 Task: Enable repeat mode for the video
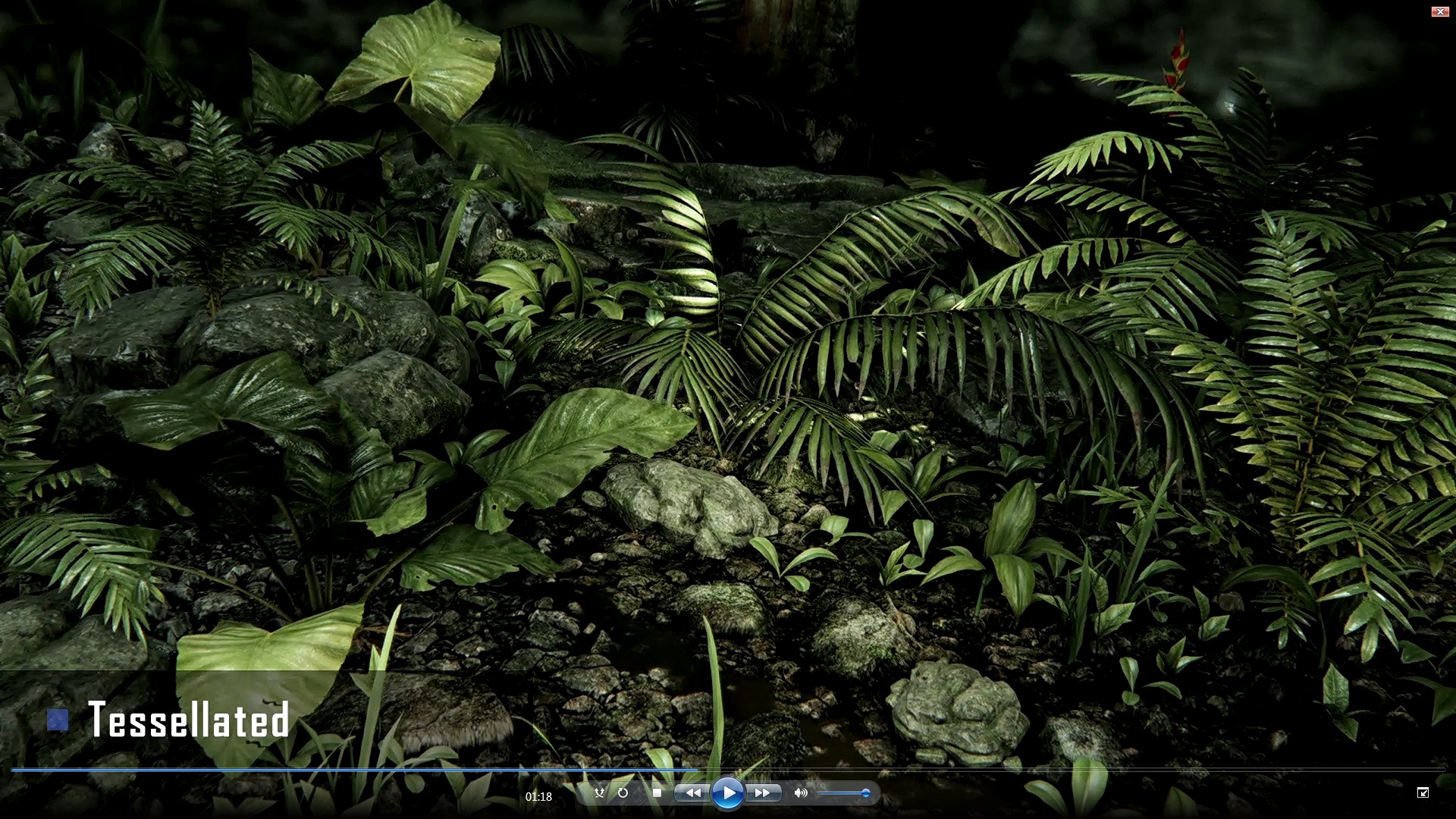(623, 793)
